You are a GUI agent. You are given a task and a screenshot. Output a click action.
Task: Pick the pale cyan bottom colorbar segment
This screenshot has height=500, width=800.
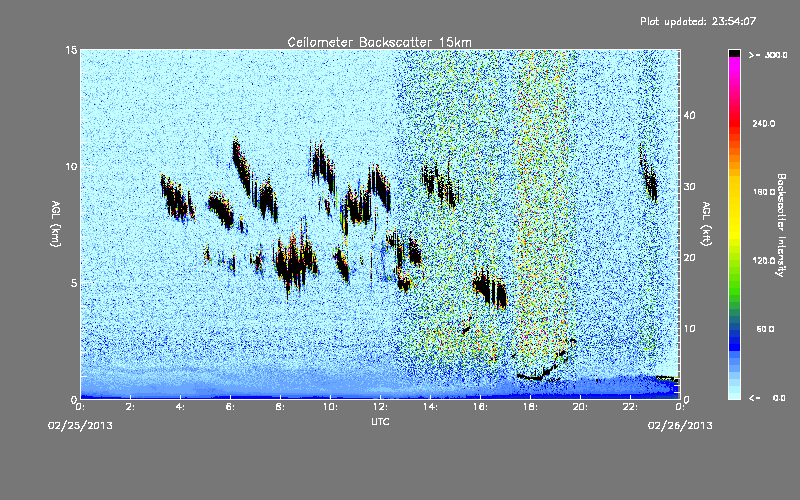[734, 394]
